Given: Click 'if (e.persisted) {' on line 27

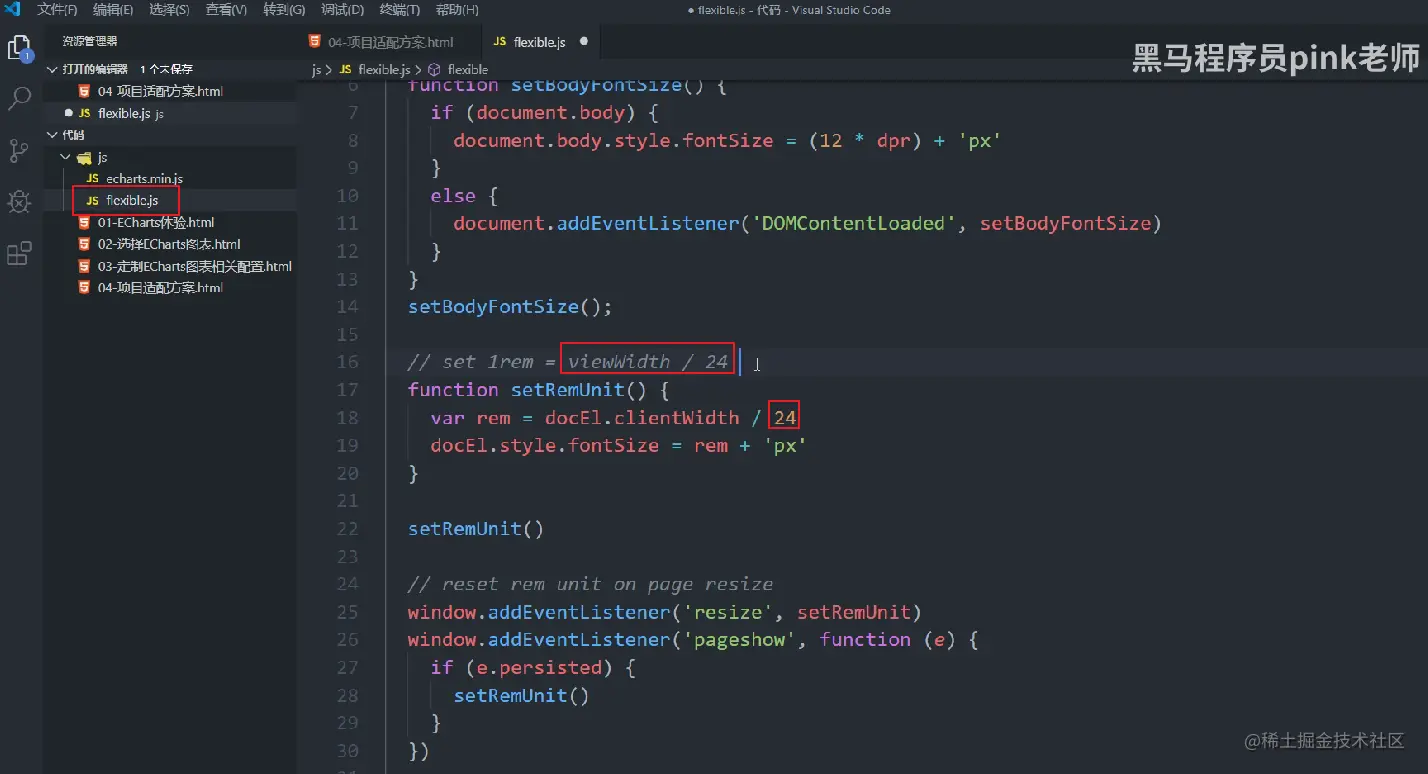Looking at the screenshot, I should coord(533,667).
